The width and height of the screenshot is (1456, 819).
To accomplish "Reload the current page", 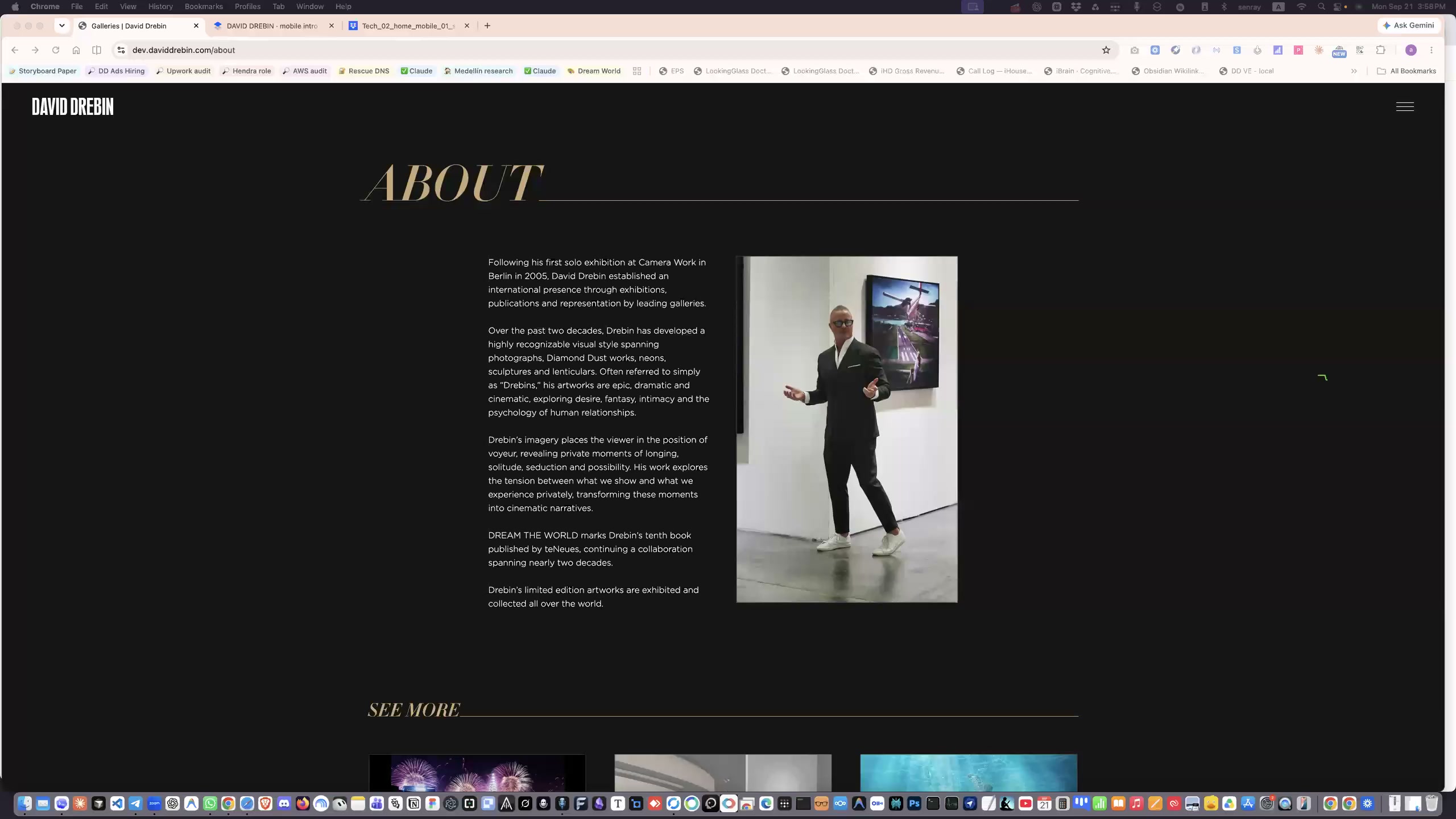I will tap(56, 50).
